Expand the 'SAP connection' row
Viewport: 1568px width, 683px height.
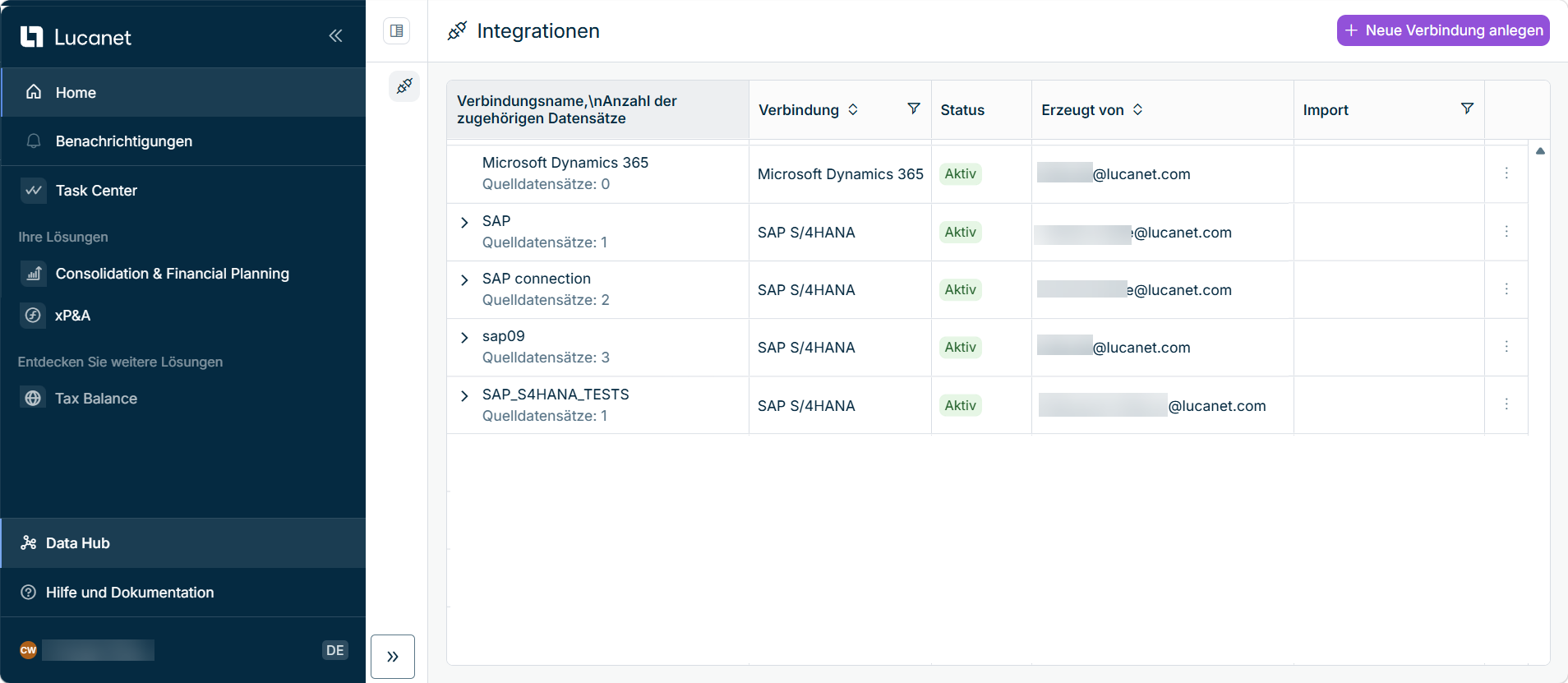click(x=464, y=280)
